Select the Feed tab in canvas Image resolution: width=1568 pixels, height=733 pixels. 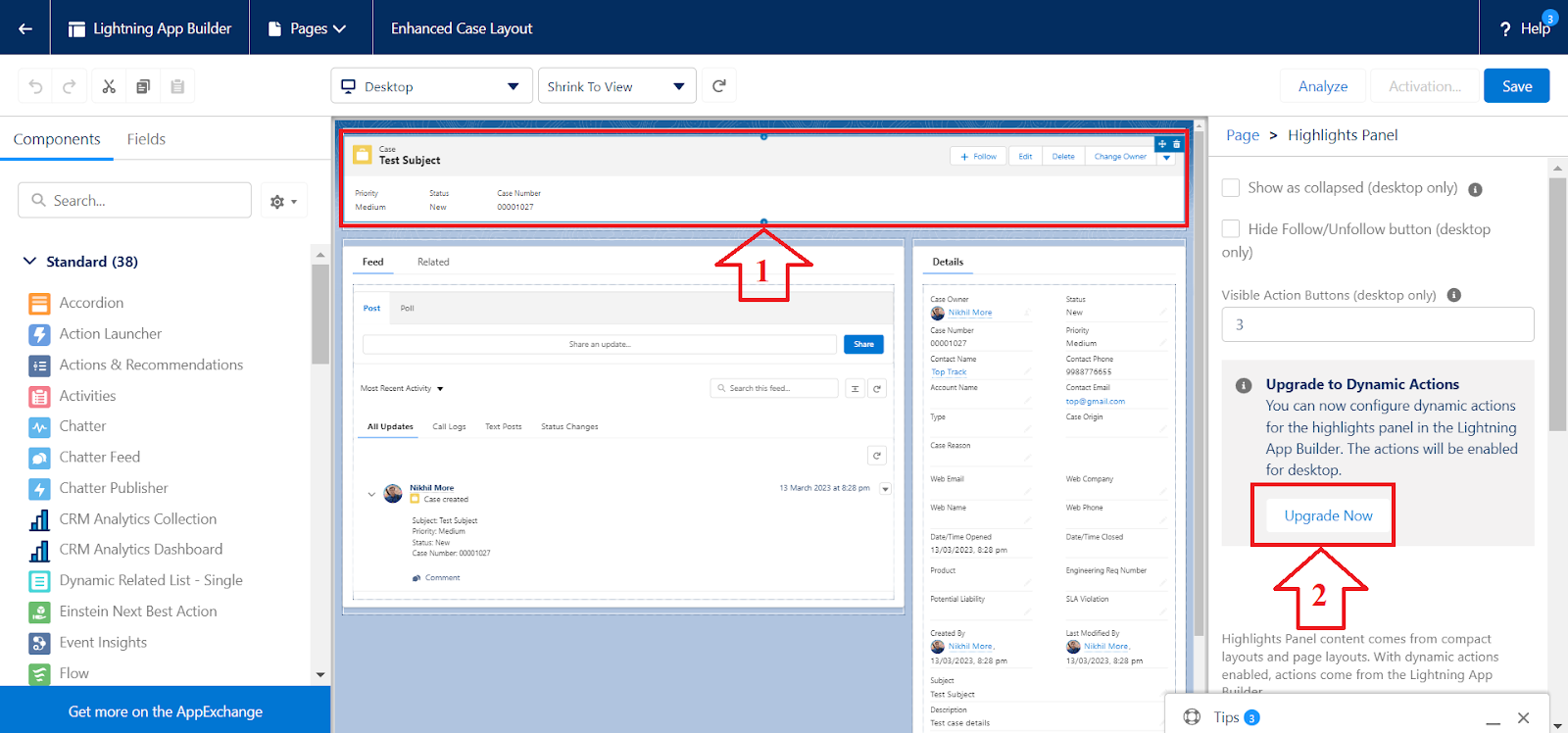coord(372,262)
